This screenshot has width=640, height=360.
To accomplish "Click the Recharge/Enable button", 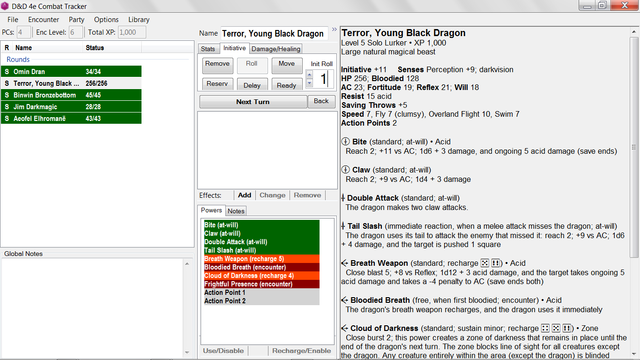I will point(302,351).
